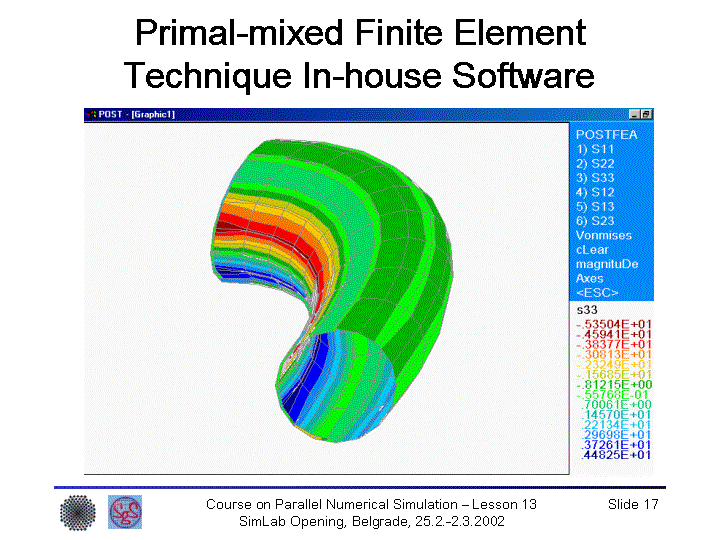Click the green -.81215E+00 legend entry

[x=613, y=385]
